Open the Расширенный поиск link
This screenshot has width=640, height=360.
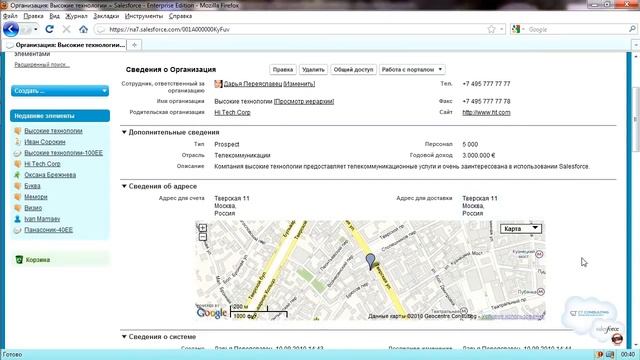pyautogui.click(x=42, y=64)
